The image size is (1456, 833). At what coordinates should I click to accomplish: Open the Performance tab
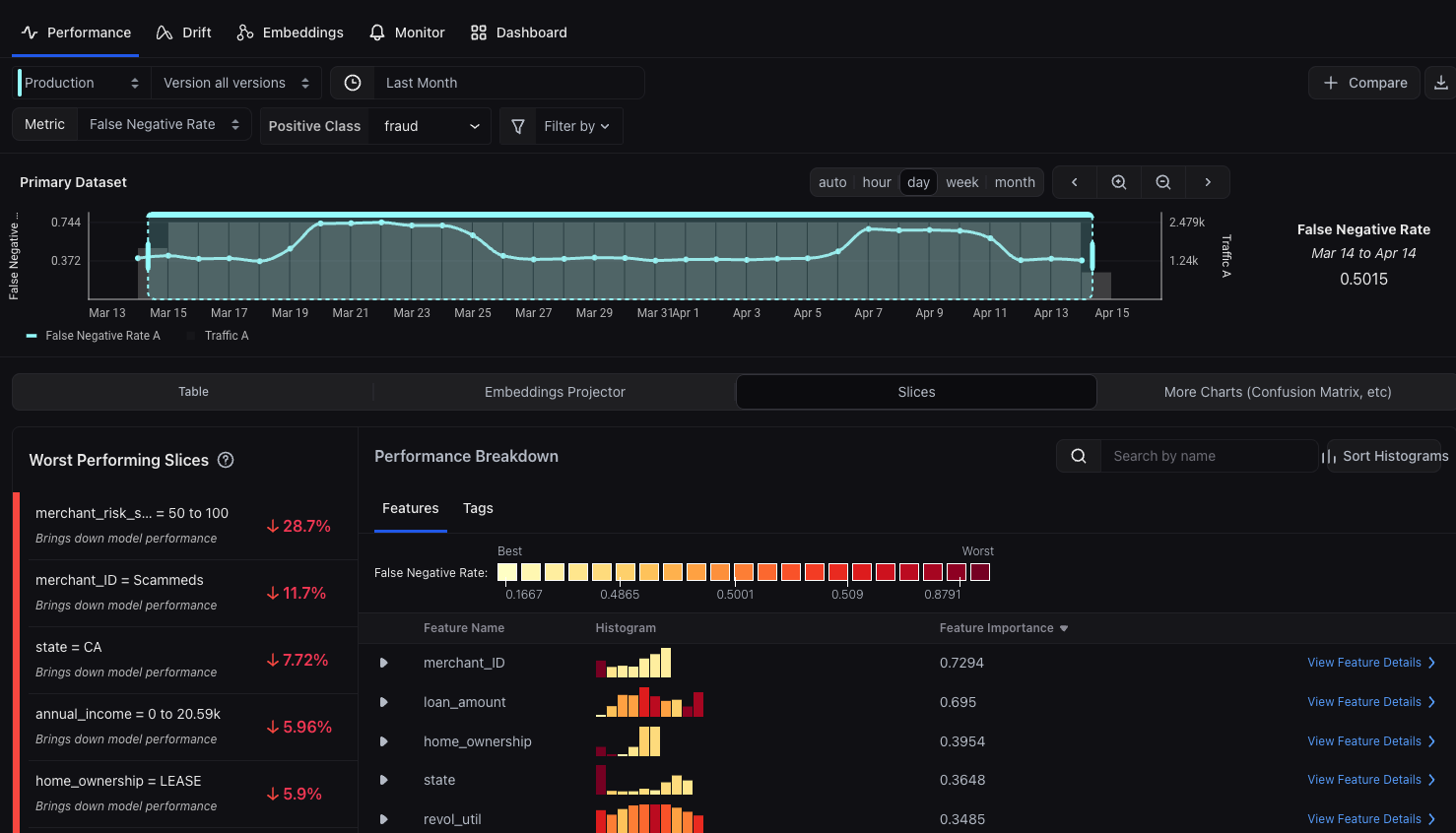[x=76, y=32]
